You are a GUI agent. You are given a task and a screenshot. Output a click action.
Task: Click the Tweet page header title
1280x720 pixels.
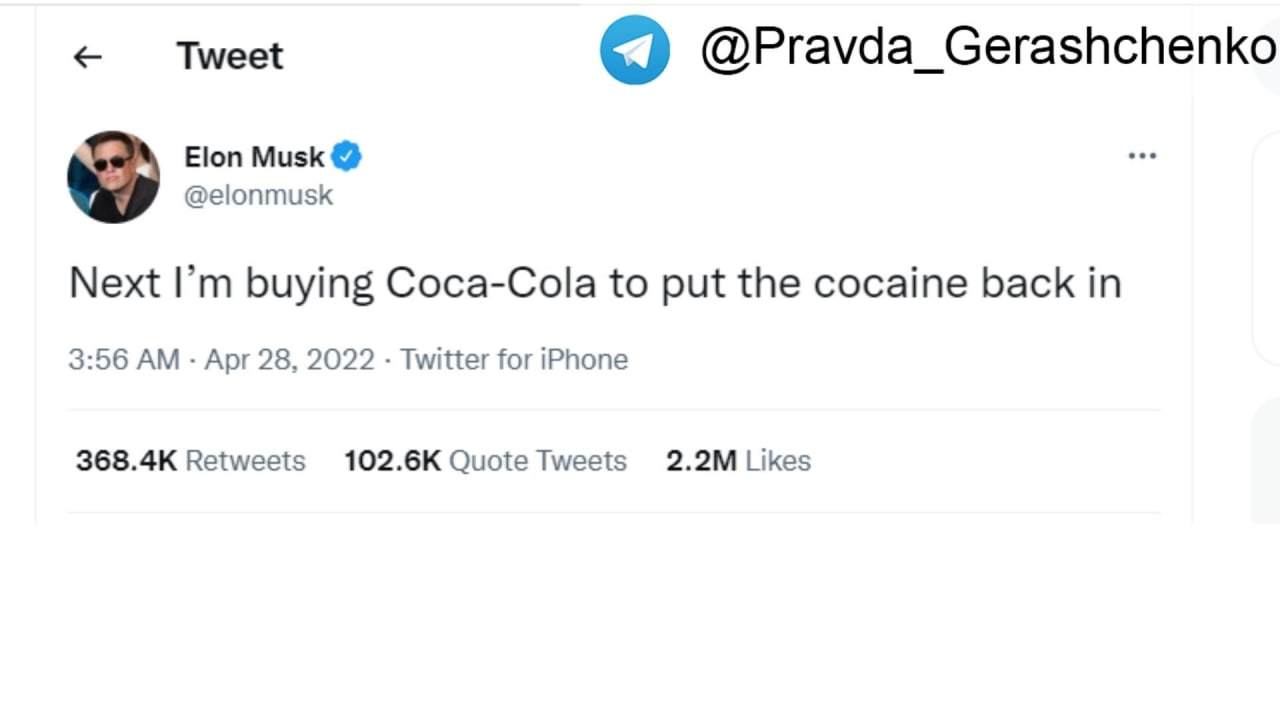[230, 56]
